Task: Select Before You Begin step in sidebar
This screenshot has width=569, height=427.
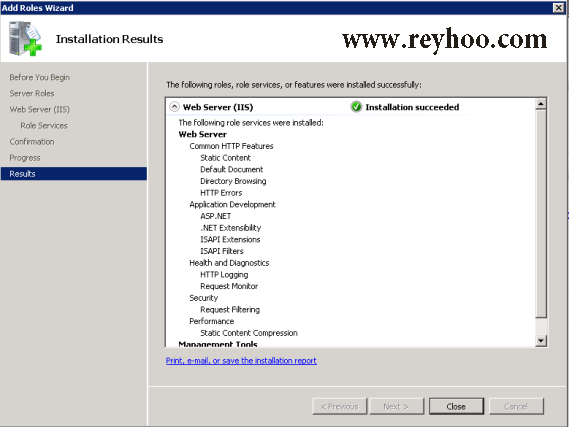Action: (40, 77)
